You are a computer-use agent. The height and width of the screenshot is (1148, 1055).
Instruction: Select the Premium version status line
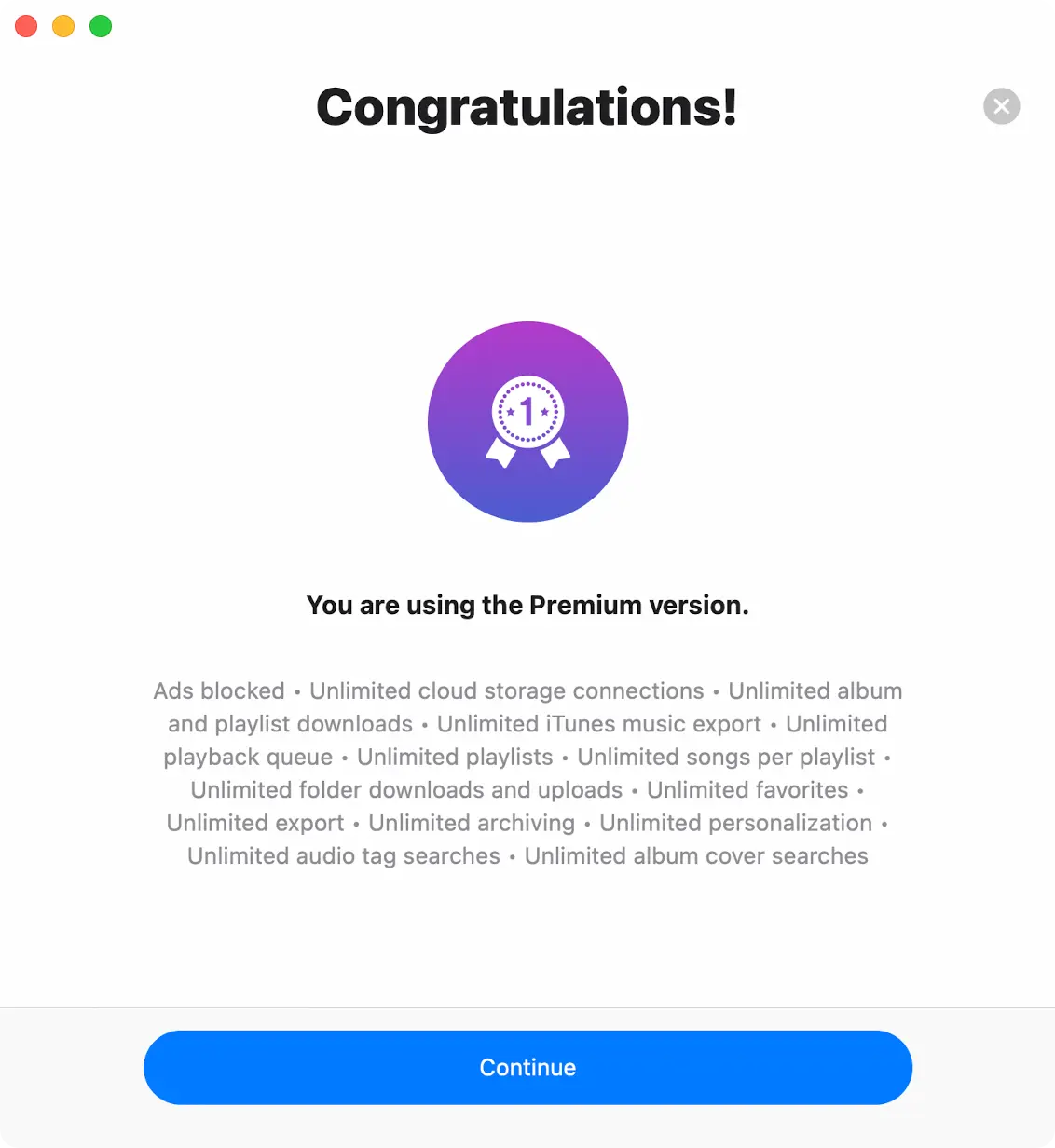click(527, 605)
